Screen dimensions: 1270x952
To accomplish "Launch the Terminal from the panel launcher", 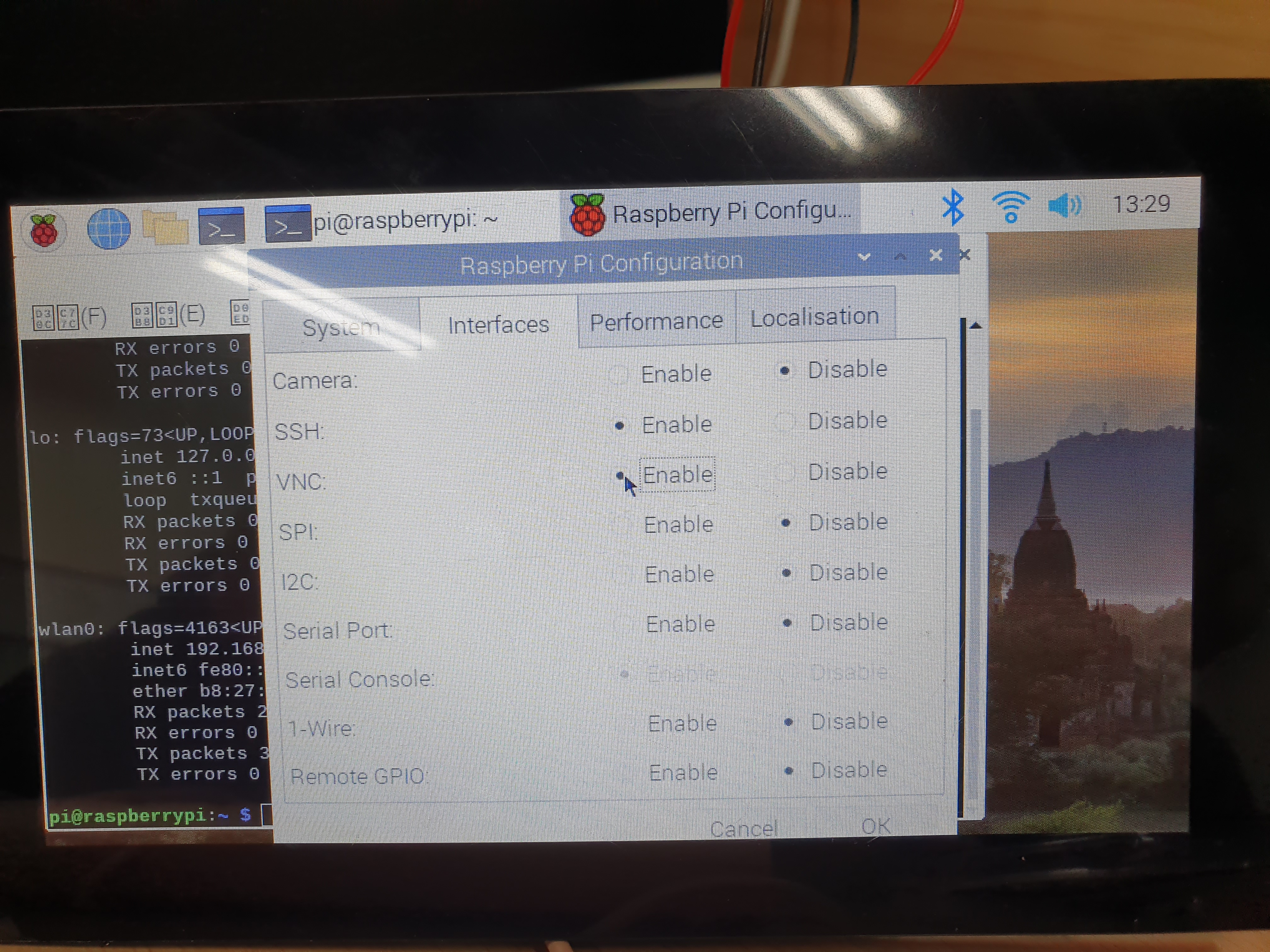I will [221, 225].
